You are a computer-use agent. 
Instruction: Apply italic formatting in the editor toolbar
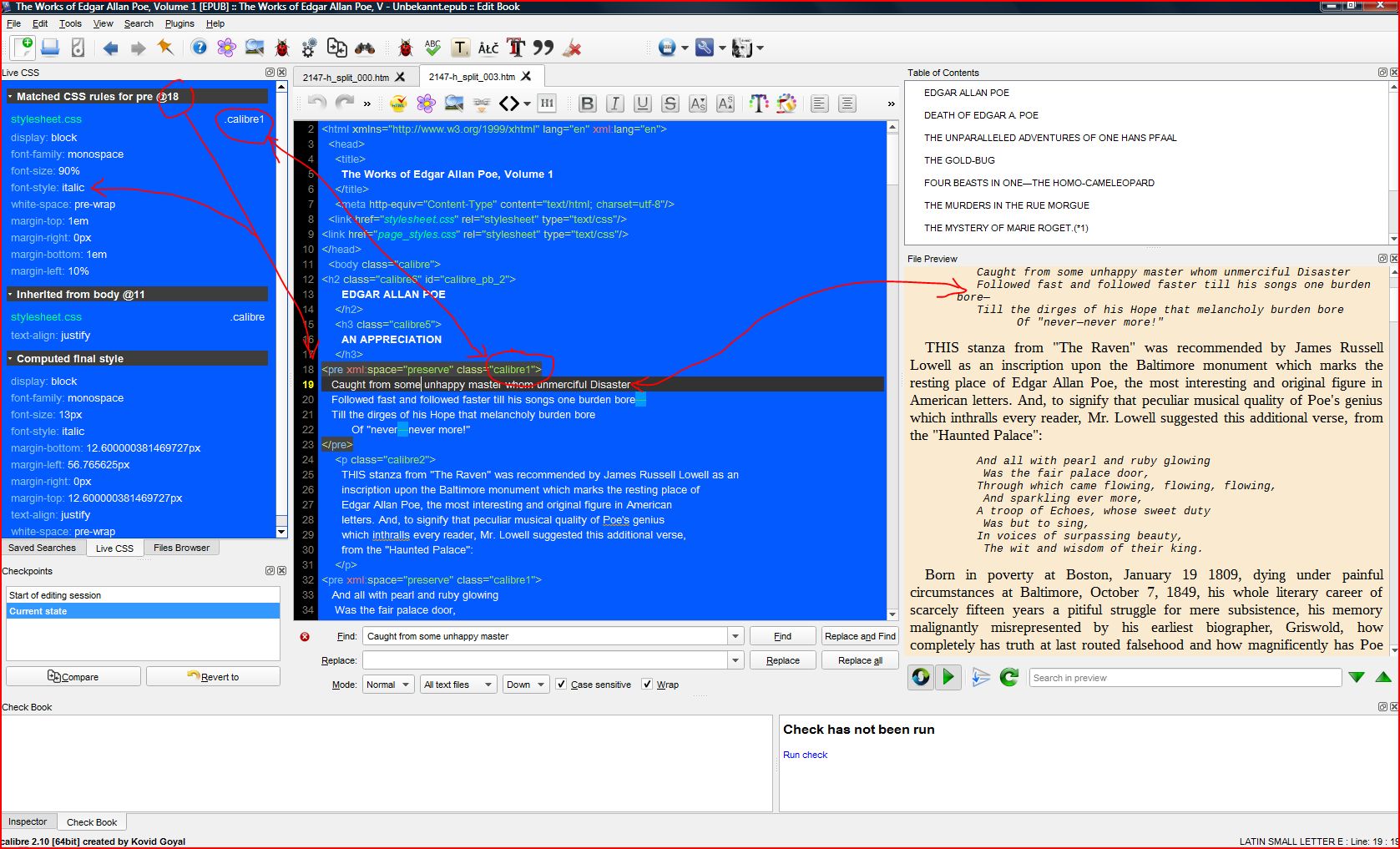(615, 104)
